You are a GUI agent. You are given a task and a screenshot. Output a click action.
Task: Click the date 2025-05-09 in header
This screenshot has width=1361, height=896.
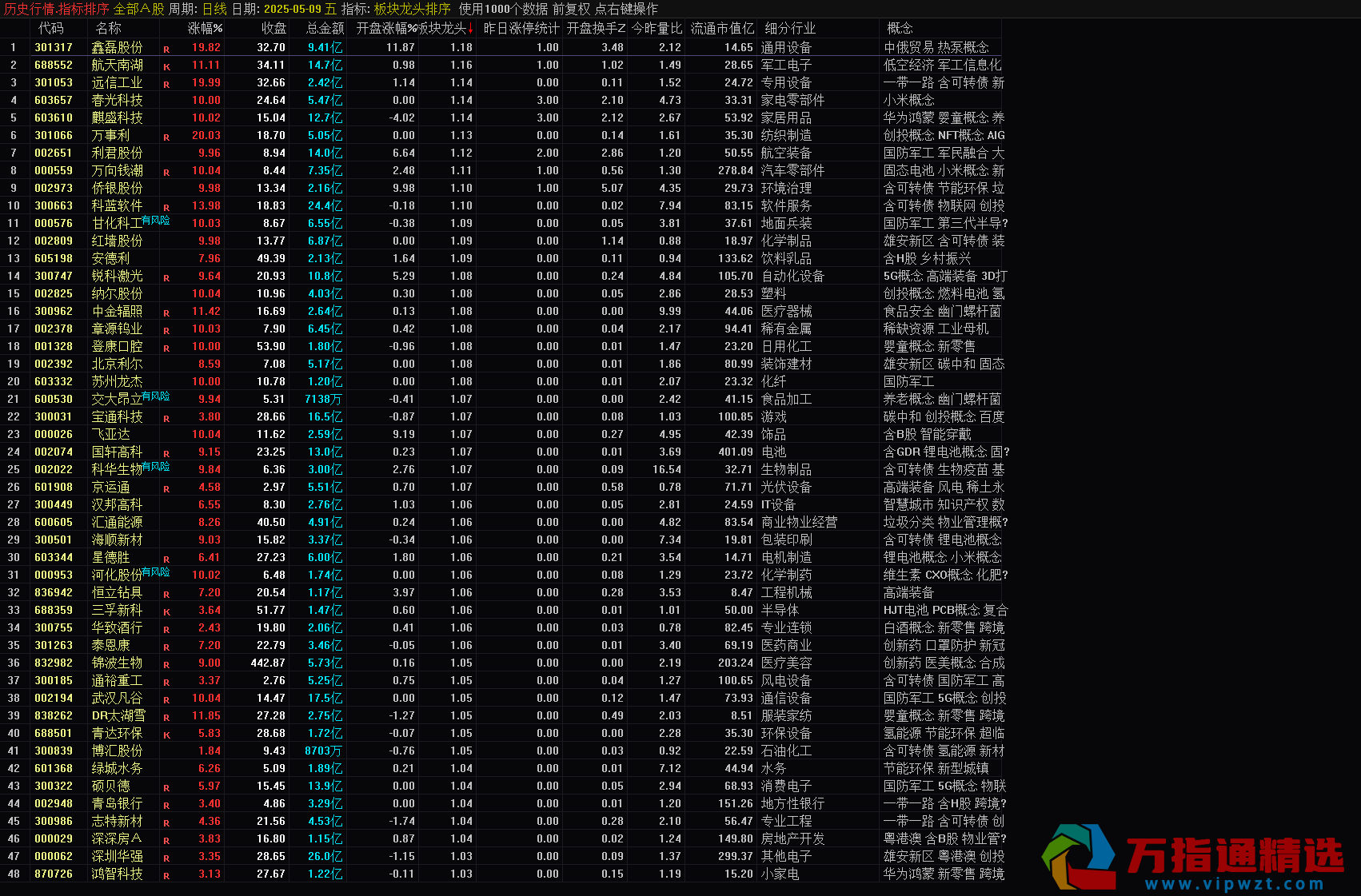293,9
